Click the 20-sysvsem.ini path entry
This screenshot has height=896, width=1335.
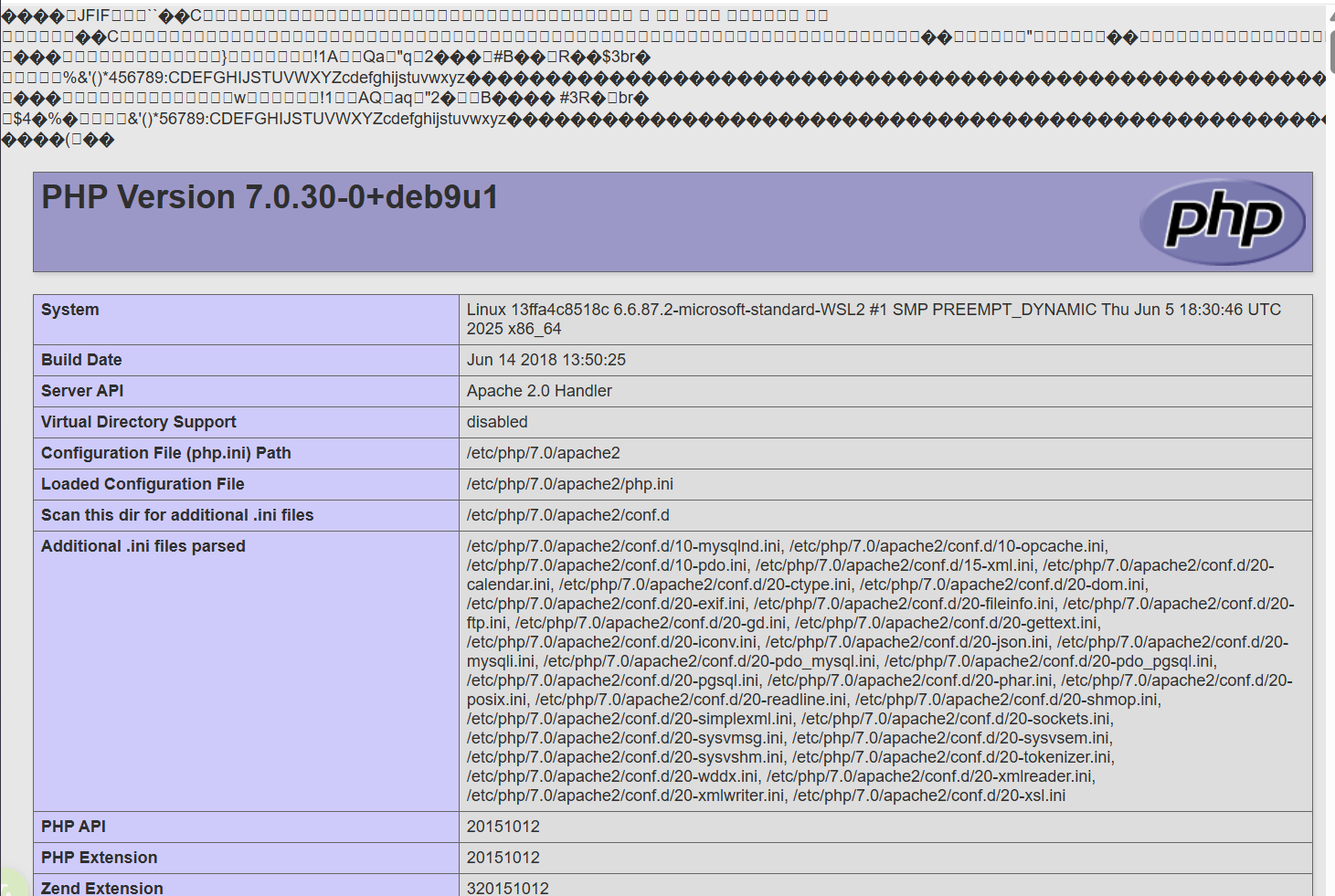[949, 738]
